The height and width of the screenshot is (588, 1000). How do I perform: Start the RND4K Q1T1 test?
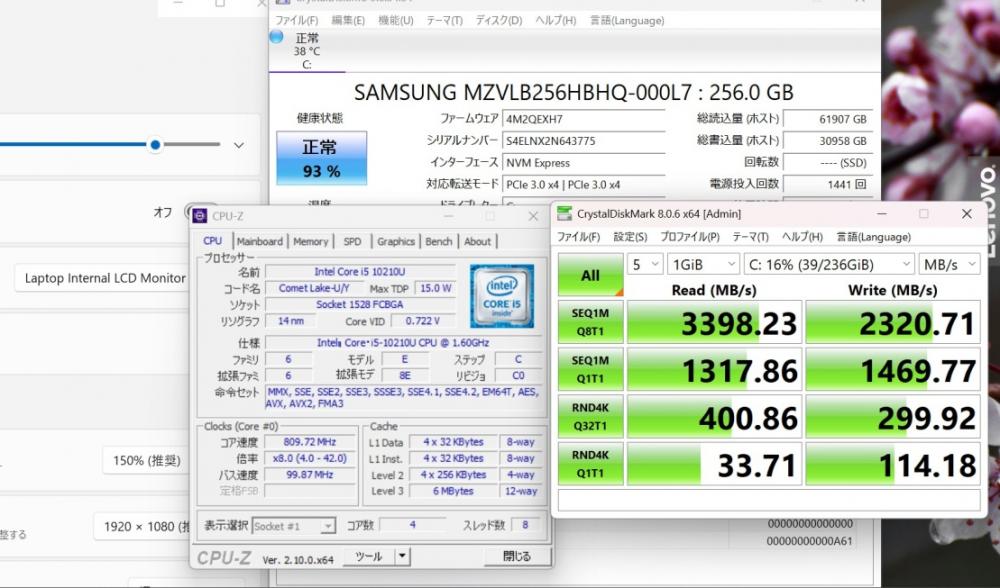pyautogui.click(x=590, y=464)
